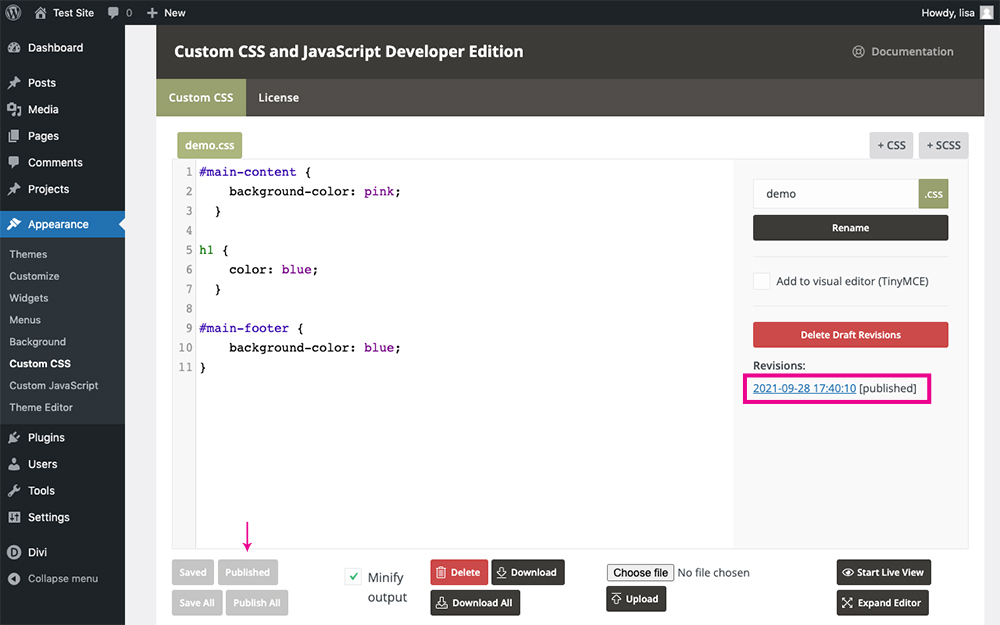Add a new file with + CSS
This screenshot has height=625, width=1000.
coord(891,145)
